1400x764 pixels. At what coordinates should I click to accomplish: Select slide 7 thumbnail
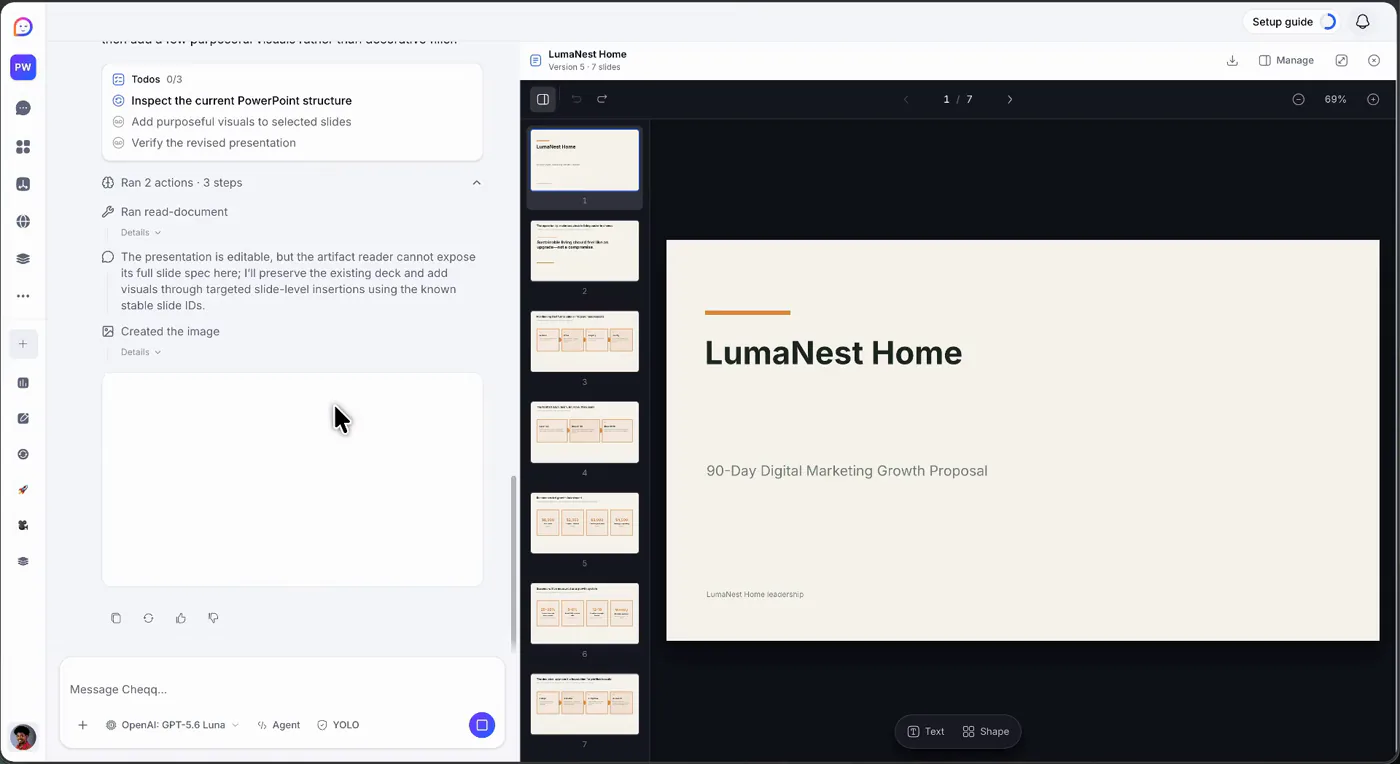[585, 704]
